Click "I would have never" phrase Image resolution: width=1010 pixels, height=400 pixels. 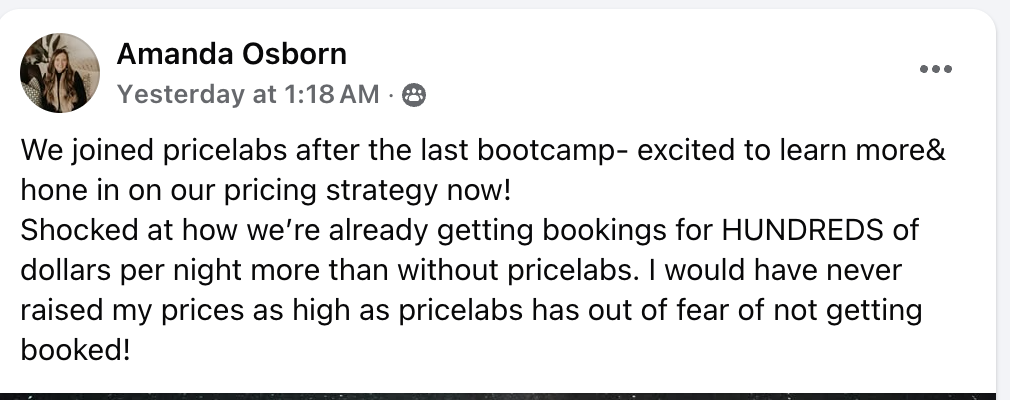click(804, 272)
